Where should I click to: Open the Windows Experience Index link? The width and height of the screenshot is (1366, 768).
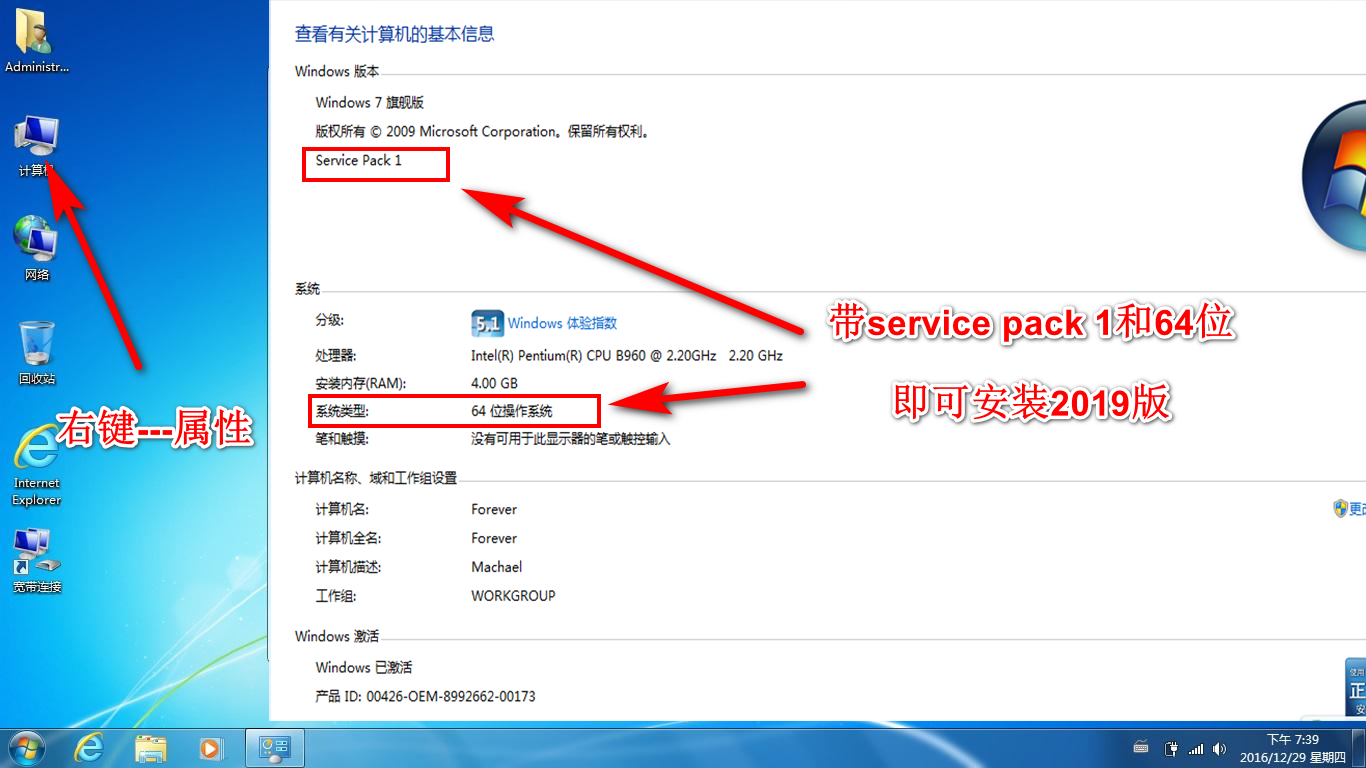(x=562, y=323)
